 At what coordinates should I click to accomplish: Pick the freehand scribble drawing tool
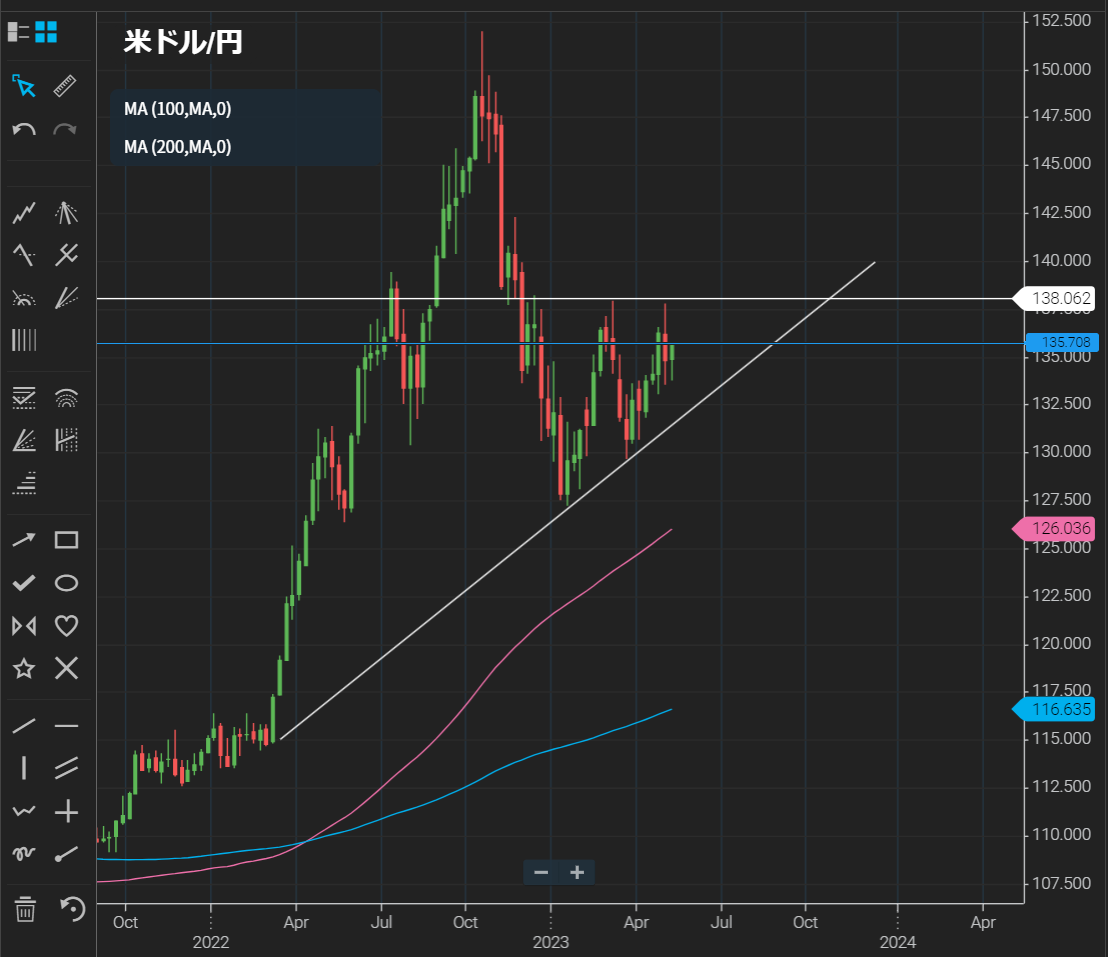(24, 853)
